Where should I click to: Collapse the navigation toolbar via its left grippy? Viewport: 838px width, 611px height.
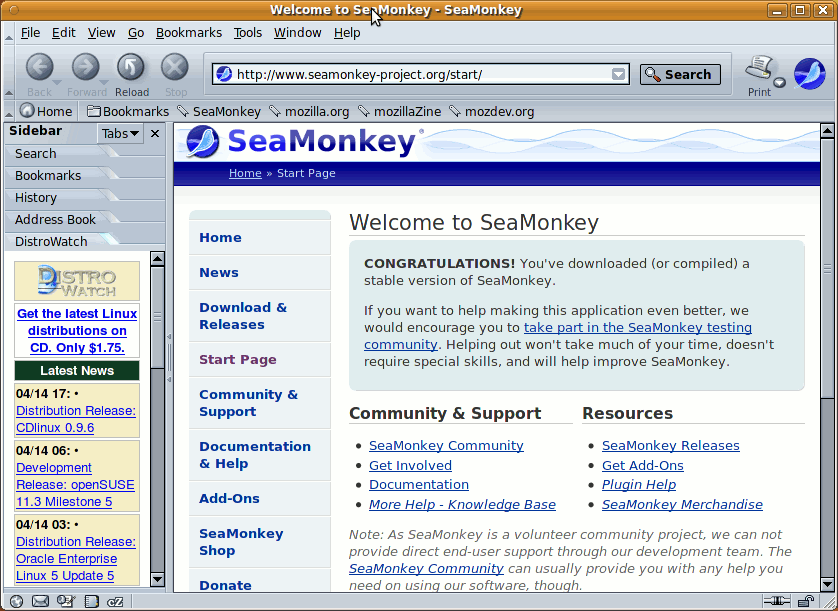(x=9, y=74)
